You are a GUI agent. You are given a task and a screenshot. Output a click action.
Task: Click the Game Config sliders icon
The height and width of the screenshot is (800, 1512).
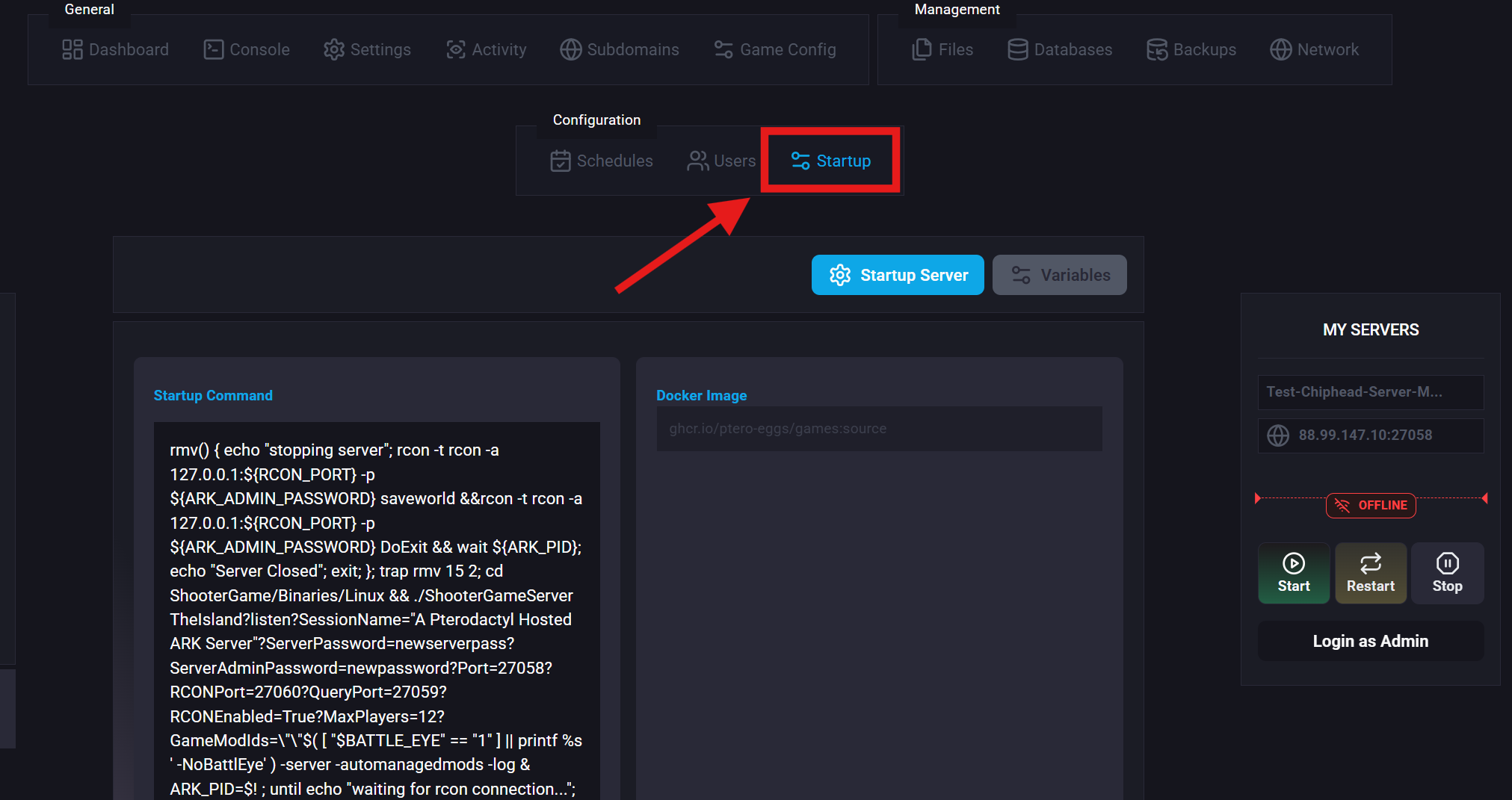[x=723, y=49]
